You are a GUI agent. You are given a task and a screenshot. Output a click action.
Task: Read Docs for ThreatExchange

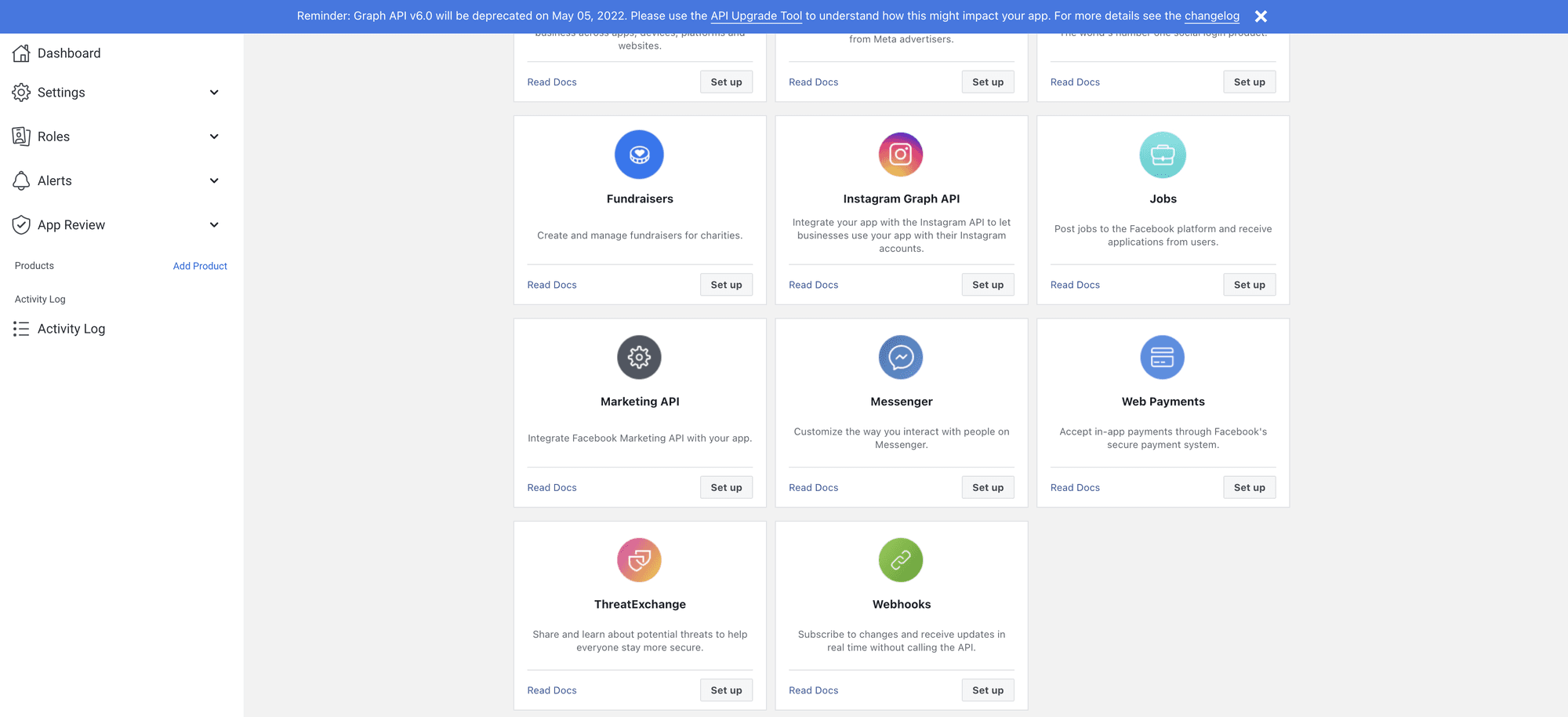pyautogui.click(x=552, y=690)
